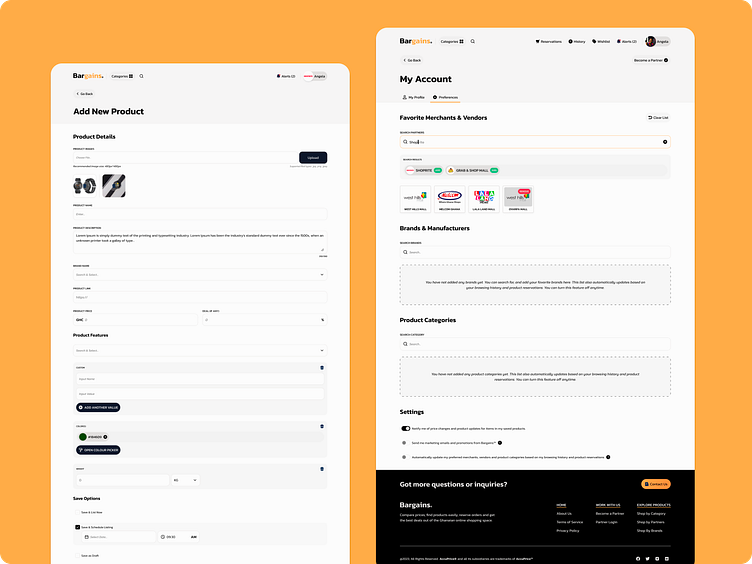
Task: Click the search icon in Add Product header
Action: [x=141, y=76]
